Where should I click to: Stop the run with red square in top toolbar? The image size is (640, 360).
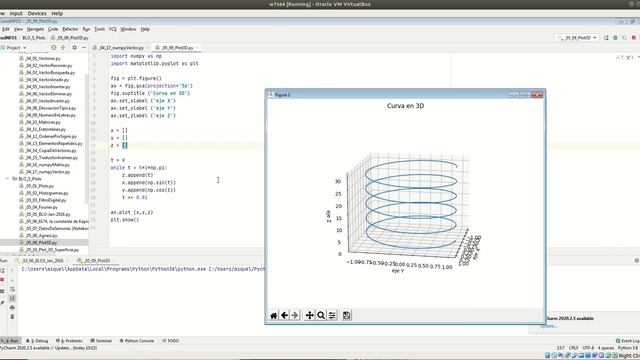click(634, 38)
